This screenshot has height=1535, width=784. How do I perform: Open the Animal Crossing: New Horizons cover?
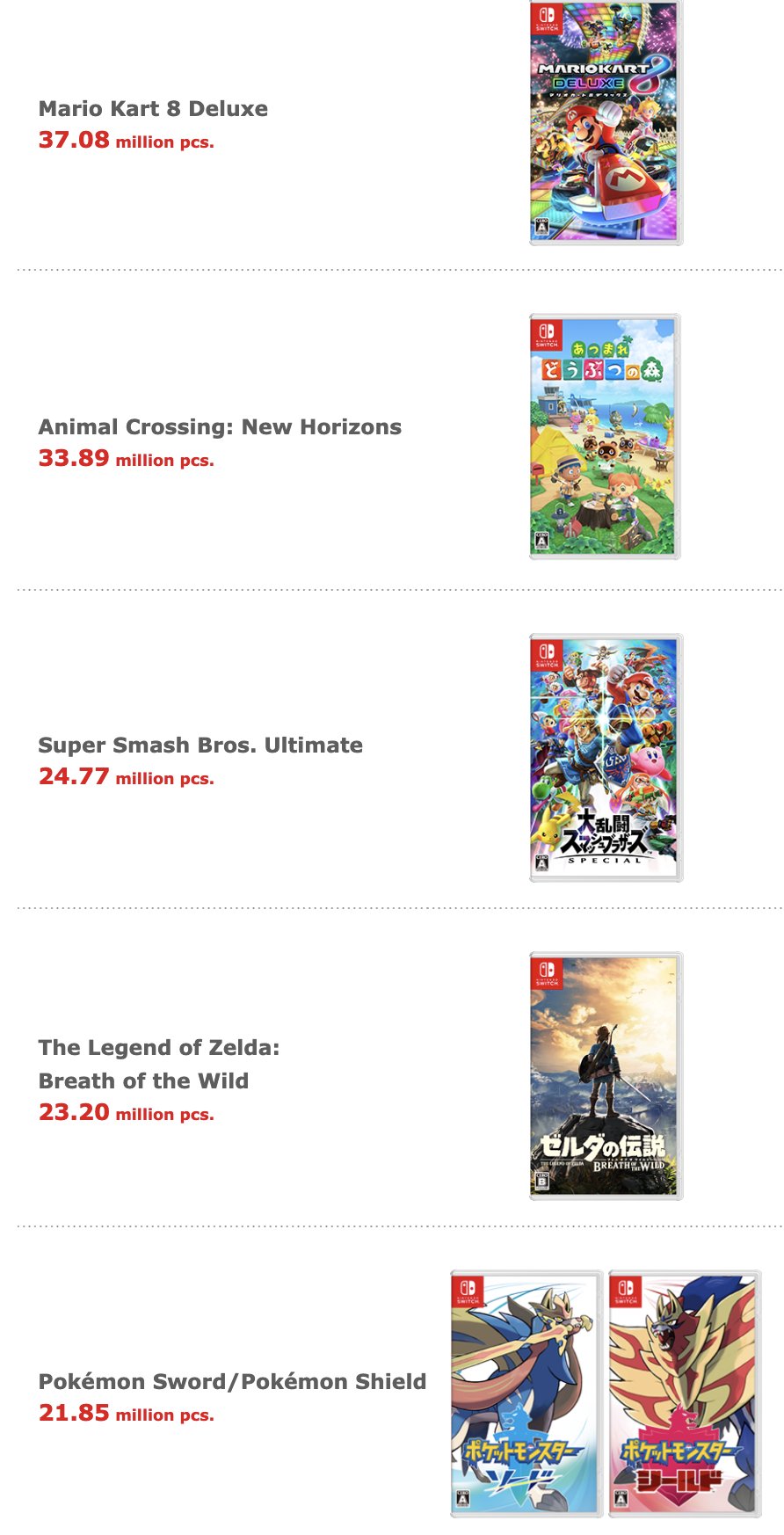tap(605, 437)
